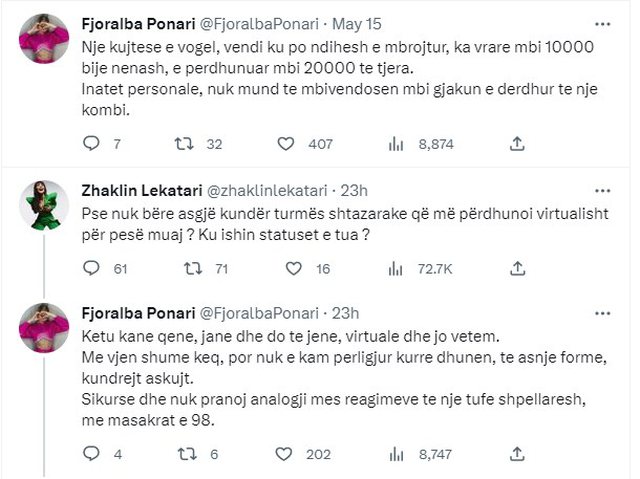The width and height of the screenshot is (640, 479).
Task: View analytics showing 72.7K views
Action: 396,268
